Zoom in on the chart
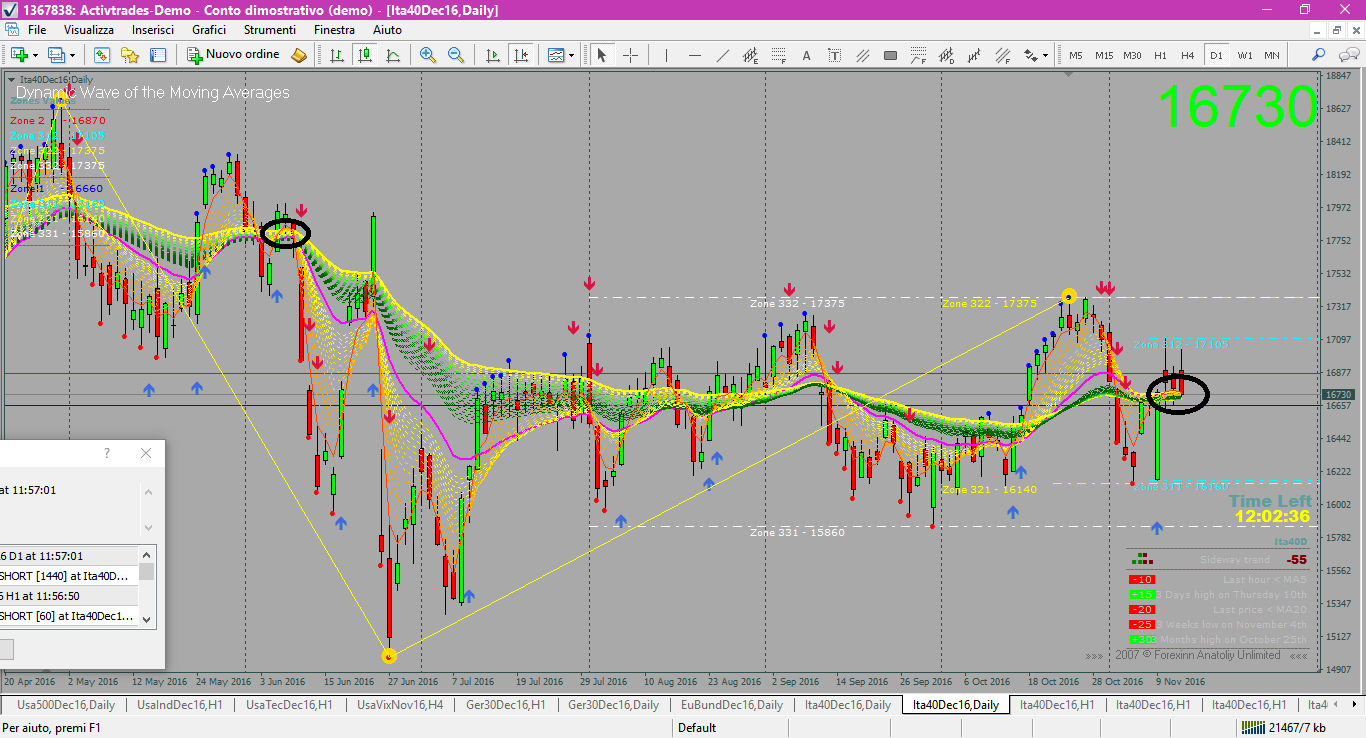The height and width of the screenshot is (738, 1366). pyautogui.click(x=428, y=55)
